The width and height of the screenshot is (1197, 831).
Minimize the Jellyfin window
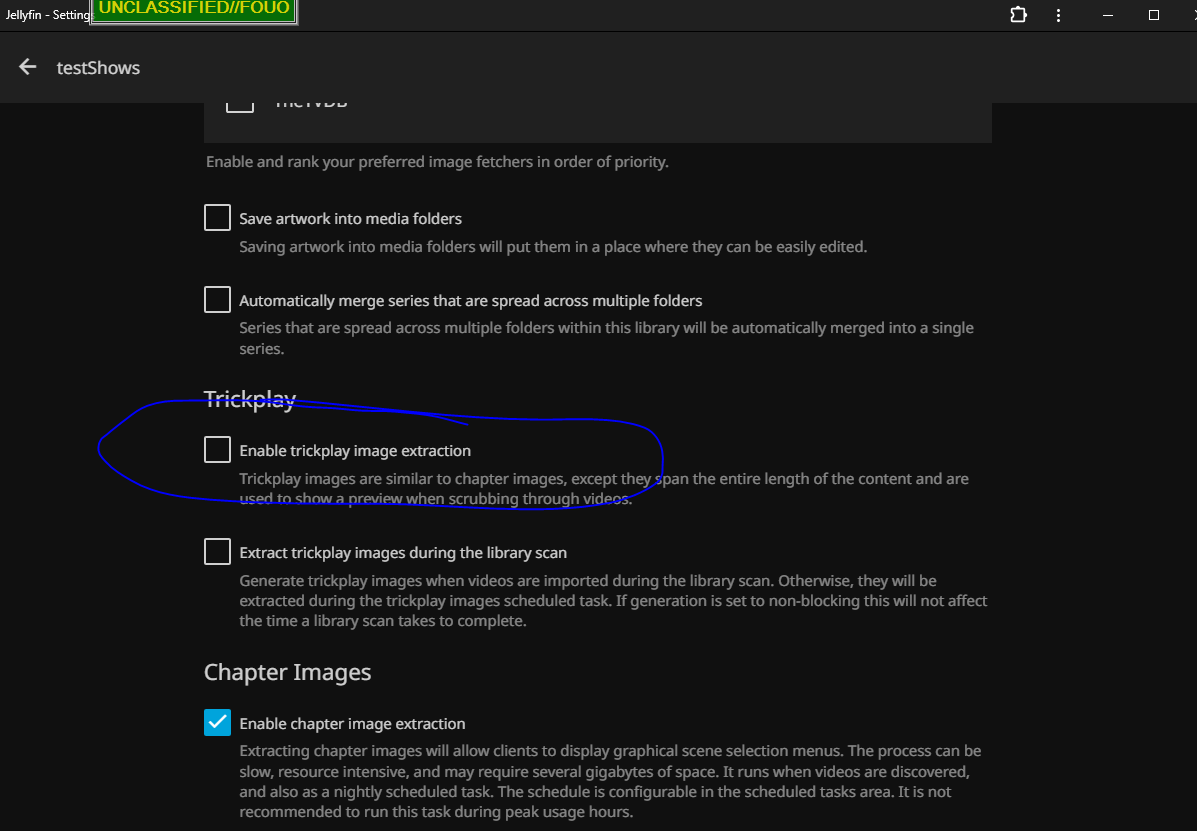(x=1108, y=15)
